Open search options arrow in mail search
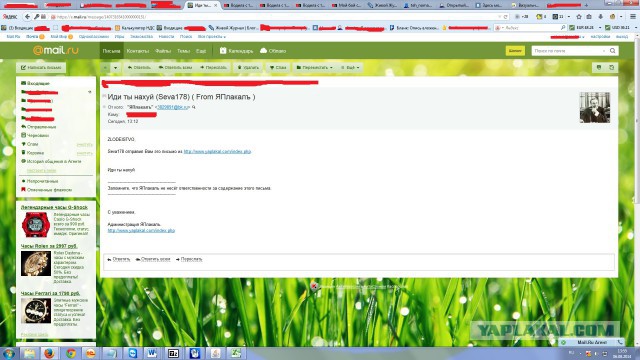 (604, 51)
